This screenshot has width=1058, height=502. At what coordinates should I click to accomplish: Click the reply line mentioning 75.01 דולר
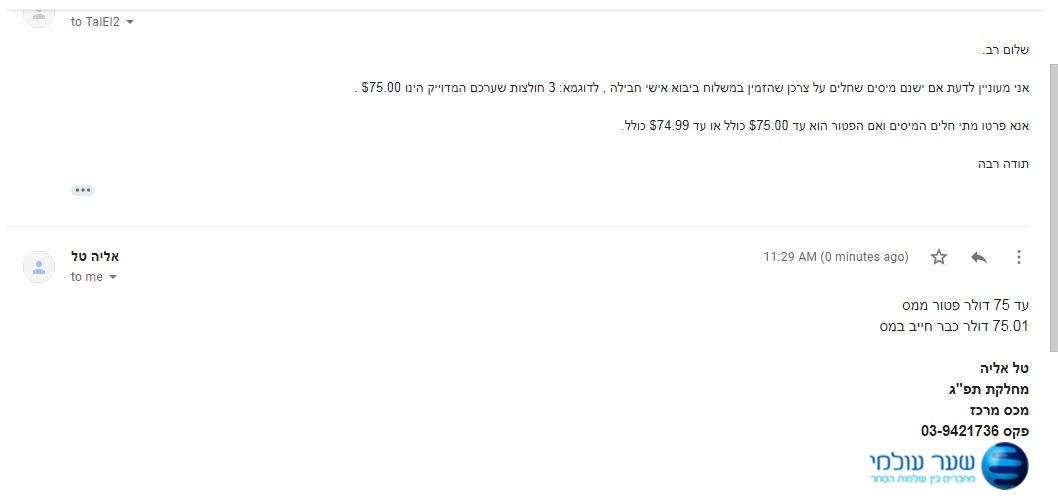click(x=954, y=326)
